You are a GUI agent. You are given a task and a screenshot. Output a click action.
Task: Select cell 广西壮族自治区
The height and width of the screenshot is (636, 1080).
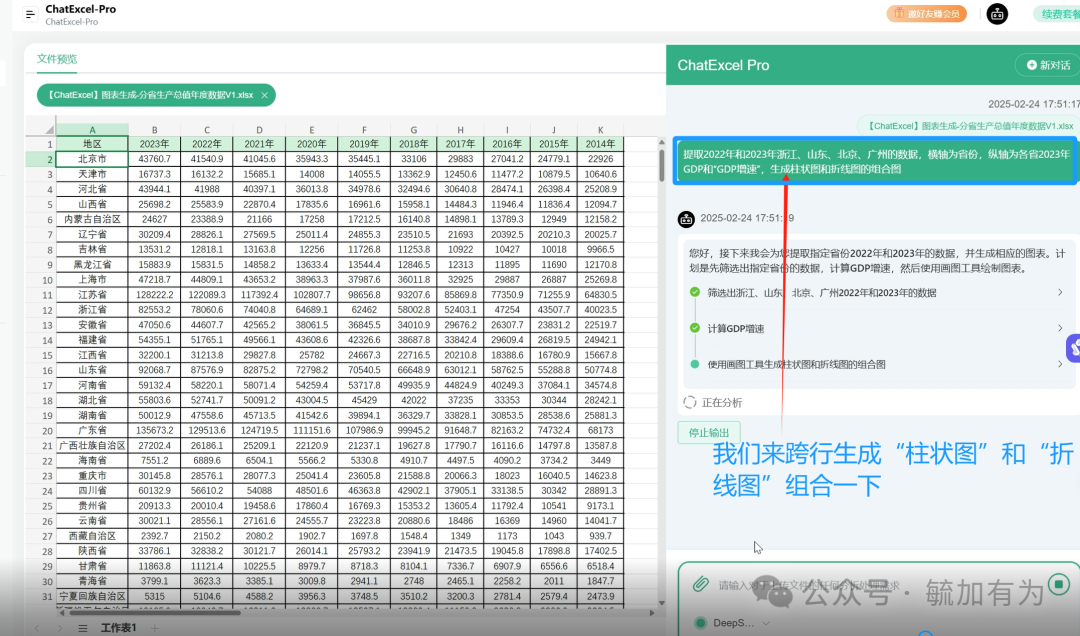(x=92, y=446)
